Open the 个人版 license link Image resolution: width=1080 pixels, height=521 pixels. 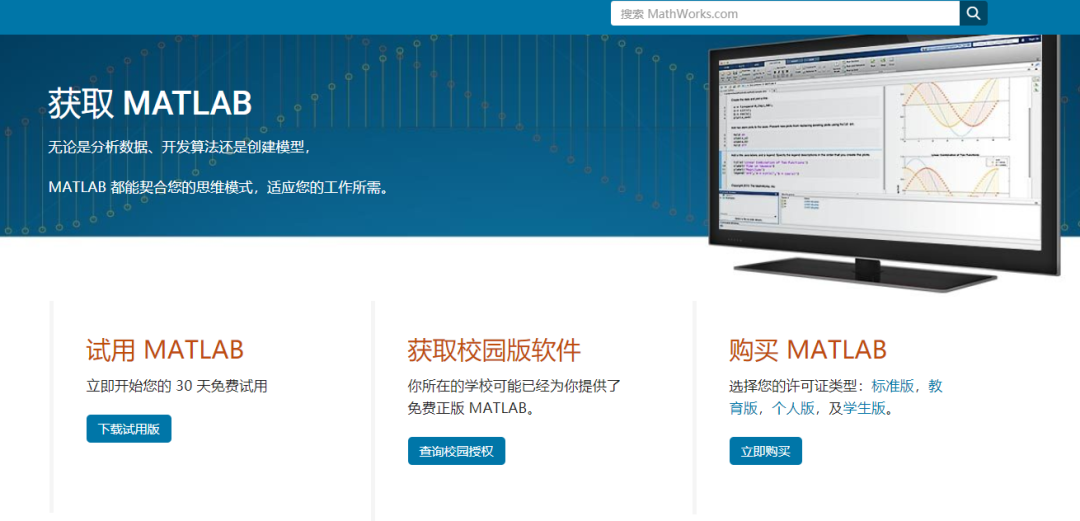[792, 408]
